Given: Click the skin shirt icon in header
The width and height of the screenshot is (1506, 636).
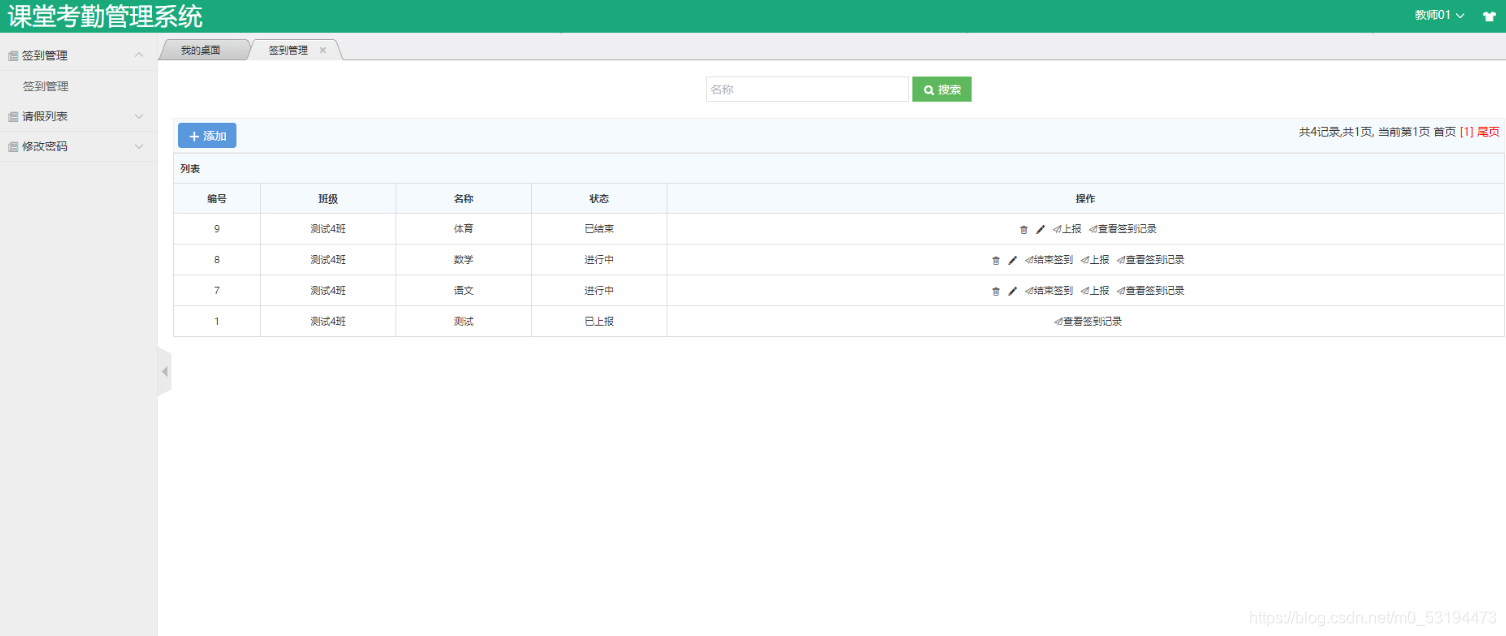Looking at the screenshot, I should 1489,16.
